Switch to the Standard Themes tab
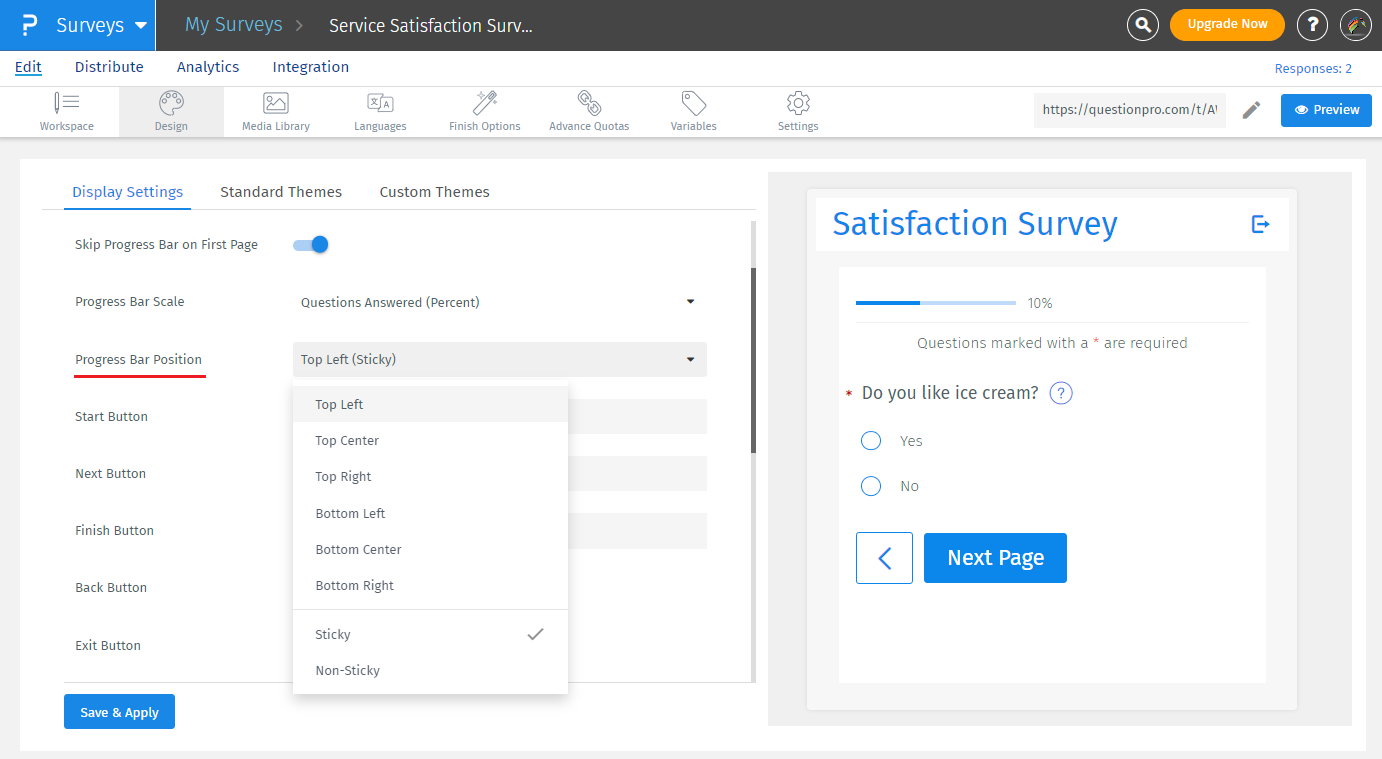 point(281,192)
